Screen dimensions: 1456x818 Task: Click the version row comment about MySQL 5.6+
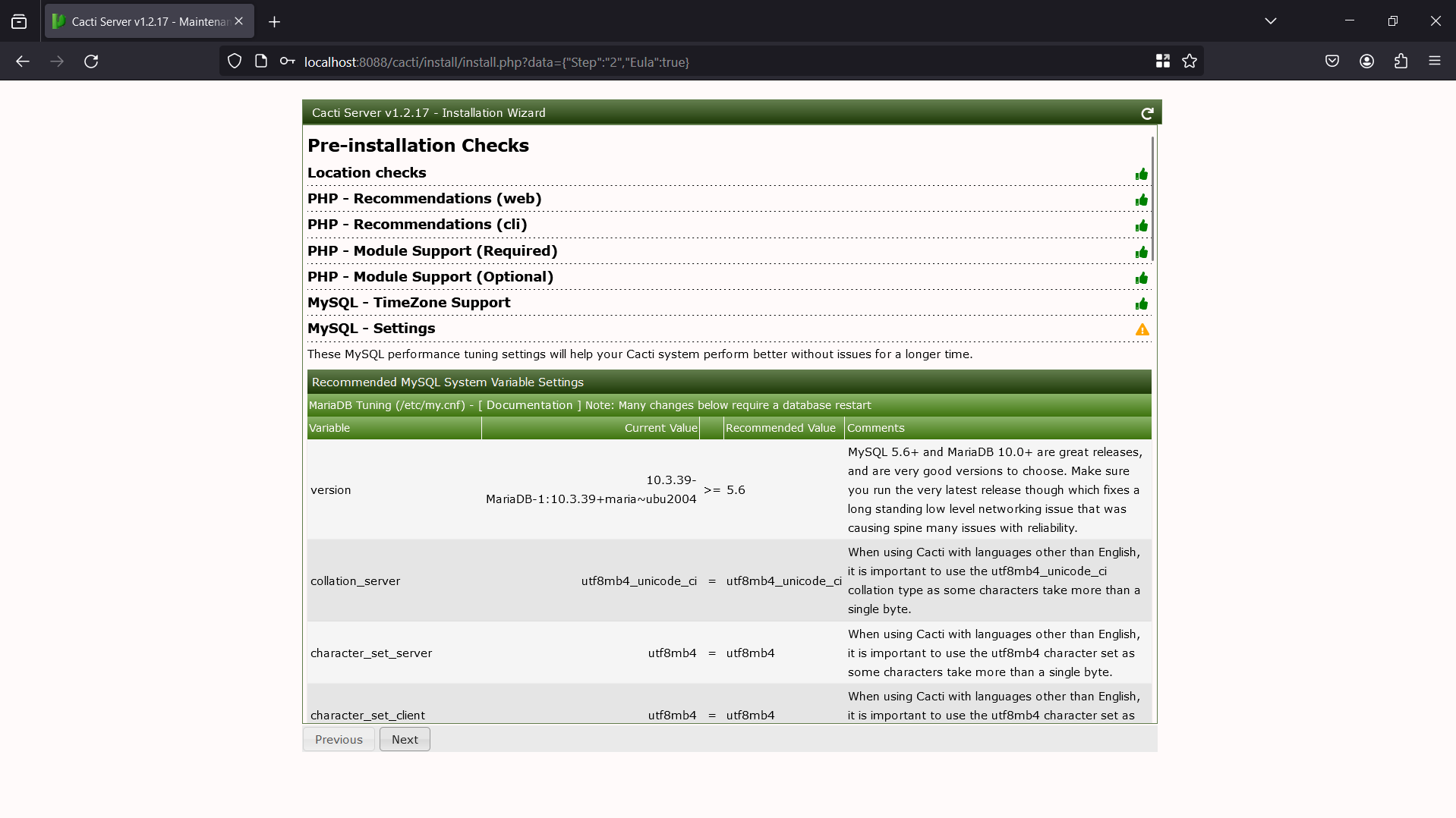(x=995, y=490)
